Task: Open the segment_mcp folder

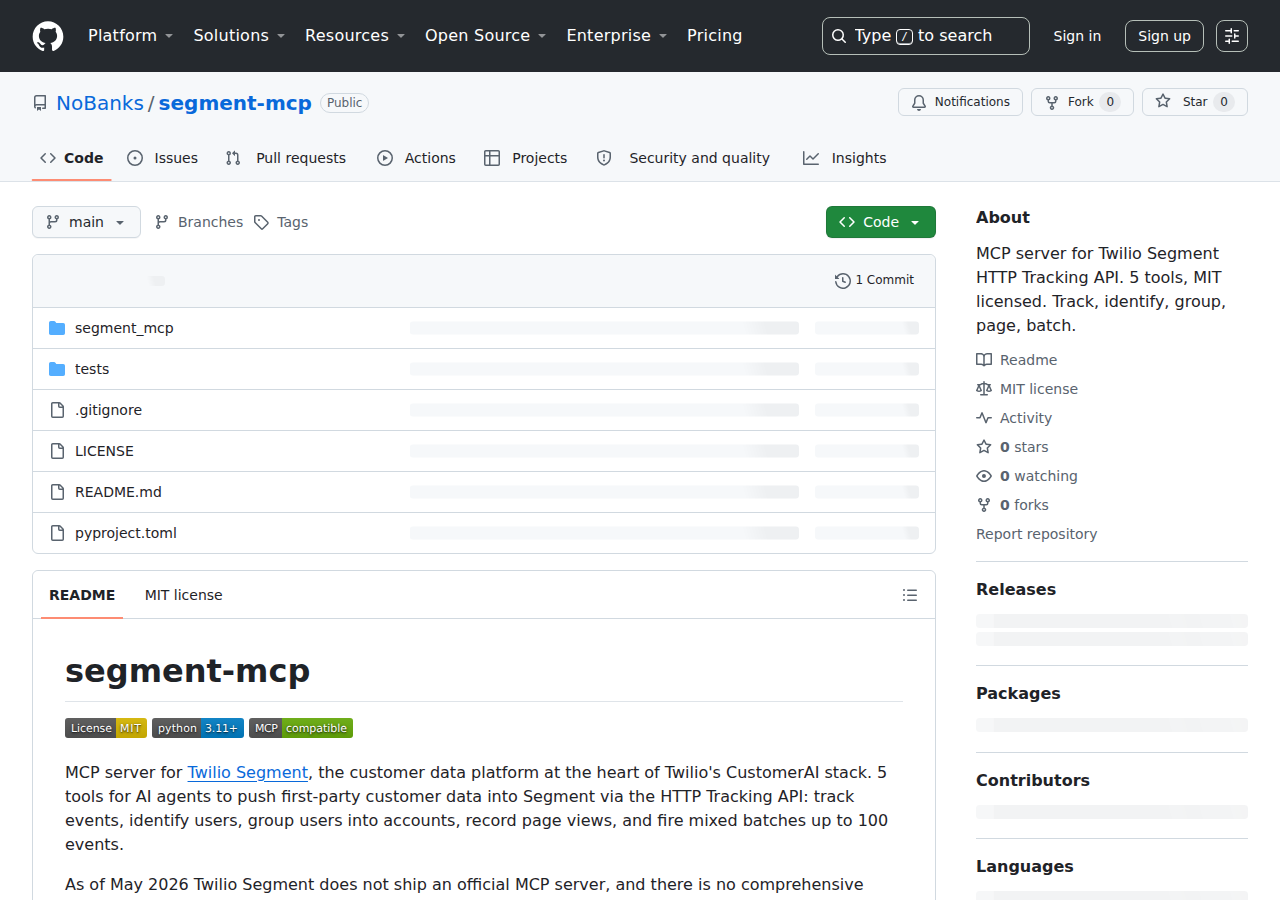Action: point(124,328)
